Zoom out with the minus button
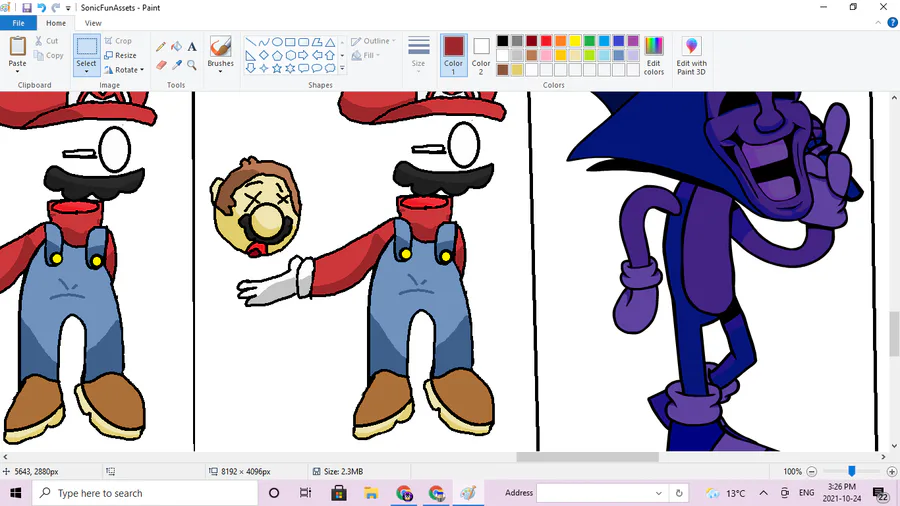Screen dimensions: 900x506 pyautogui.click(x=812, y=472)
